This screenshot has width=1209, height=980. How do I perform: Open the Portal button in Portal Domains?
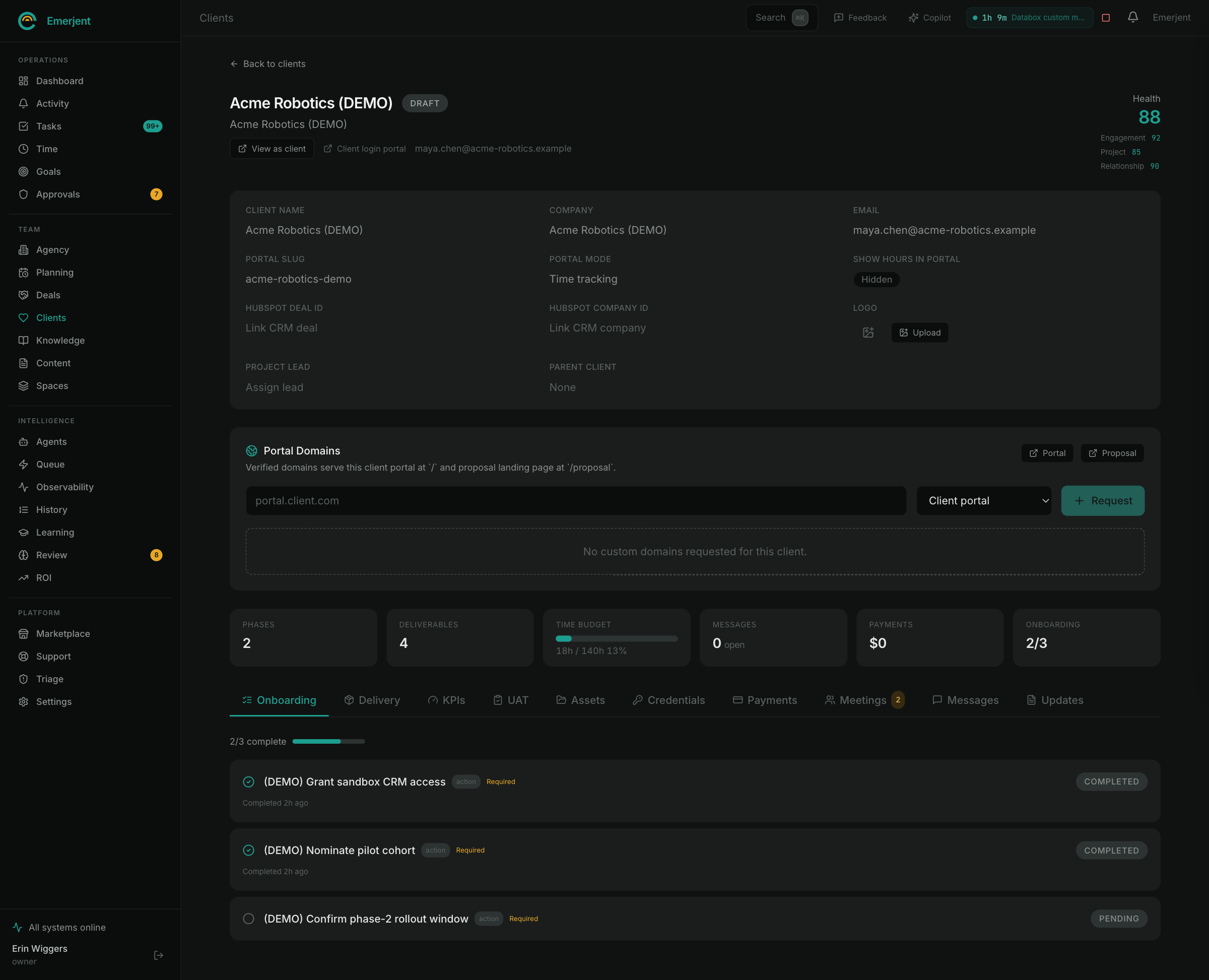tap(1047, 453)
